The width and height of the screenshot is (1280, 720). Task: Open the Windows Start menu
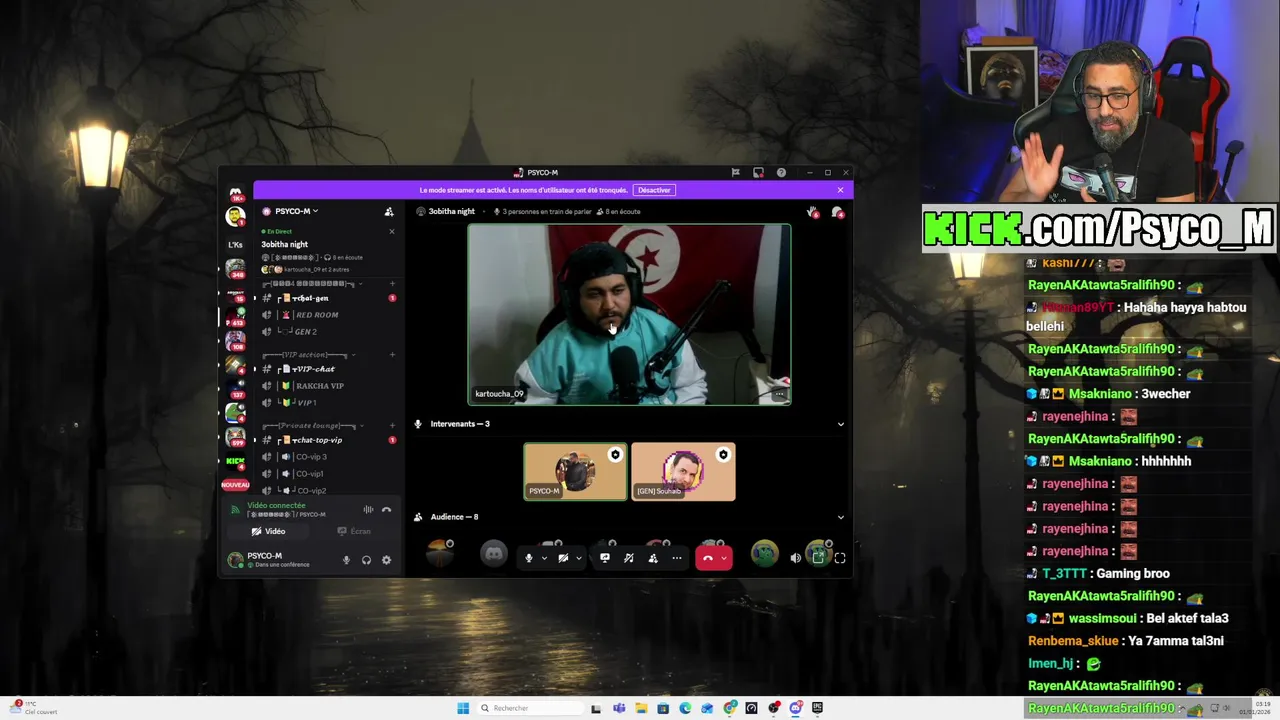(x=463, y=708)
